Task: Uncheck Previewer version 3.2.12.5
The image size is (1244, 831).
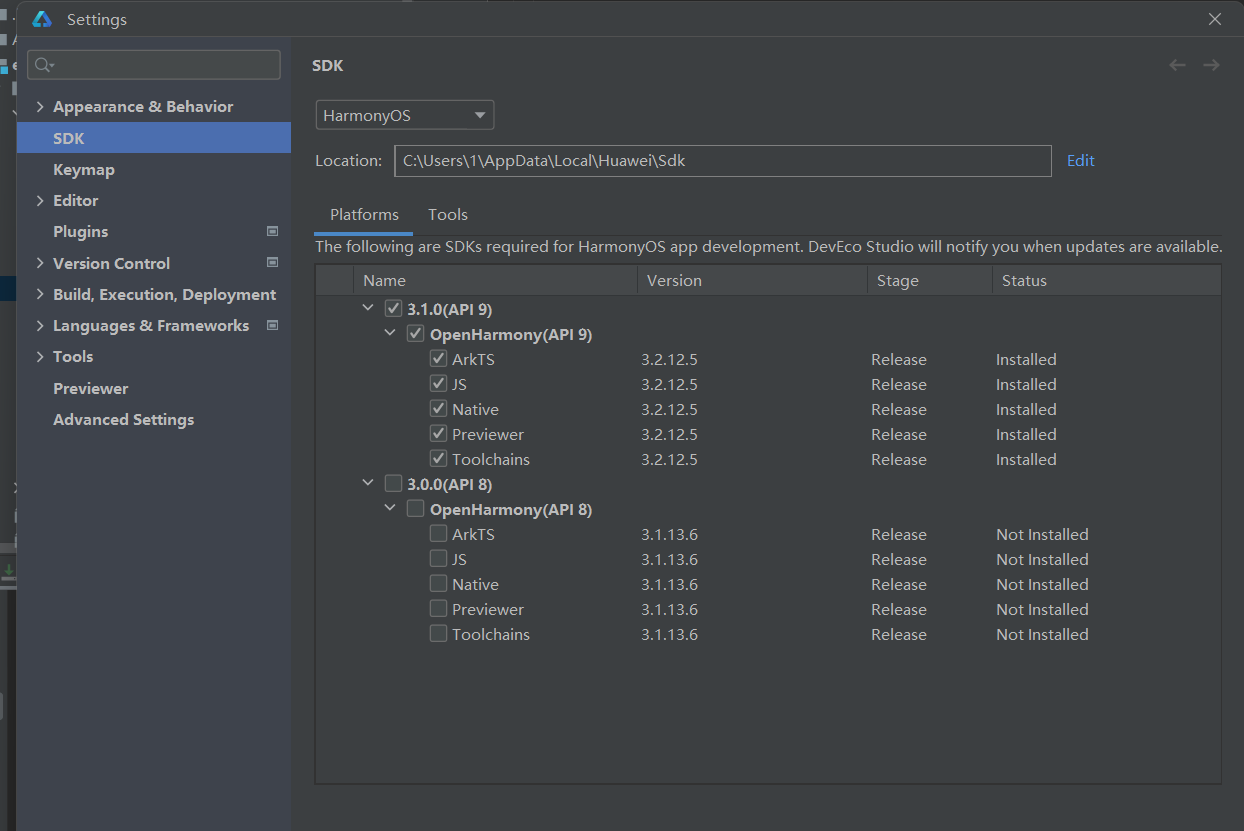Action: [x=438, y=434]
